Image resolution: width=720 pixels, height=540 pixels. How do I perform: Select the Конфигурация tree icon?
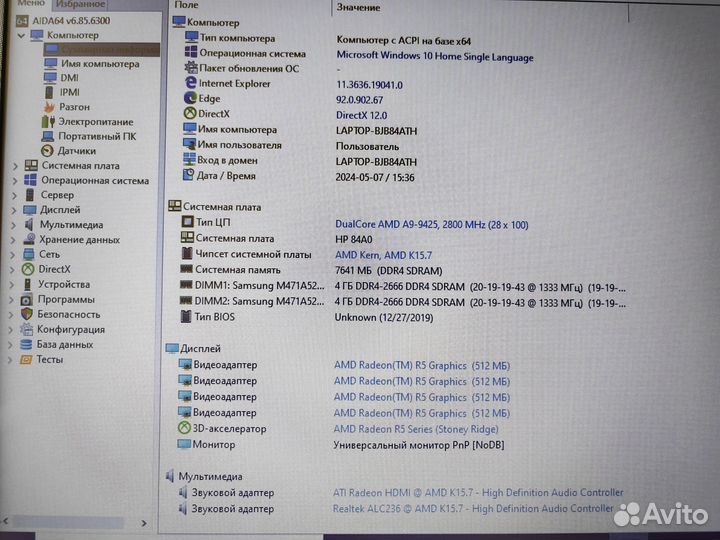(x=26, y=329)
